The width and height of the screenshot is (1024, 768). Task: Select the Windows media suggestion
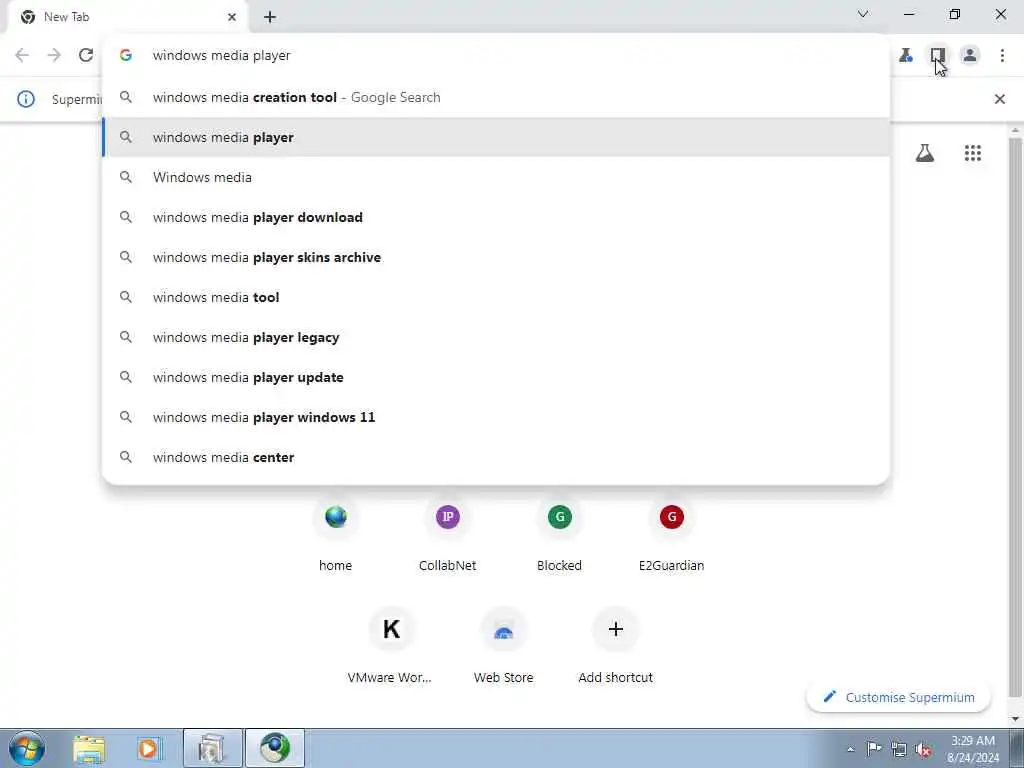(496, 177)
